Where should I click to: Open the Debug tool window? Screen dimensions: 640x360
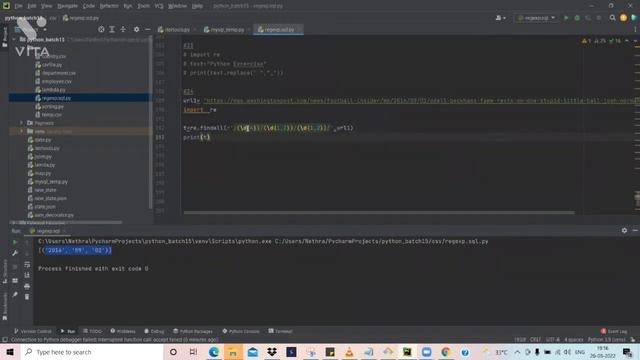(154, 331)
